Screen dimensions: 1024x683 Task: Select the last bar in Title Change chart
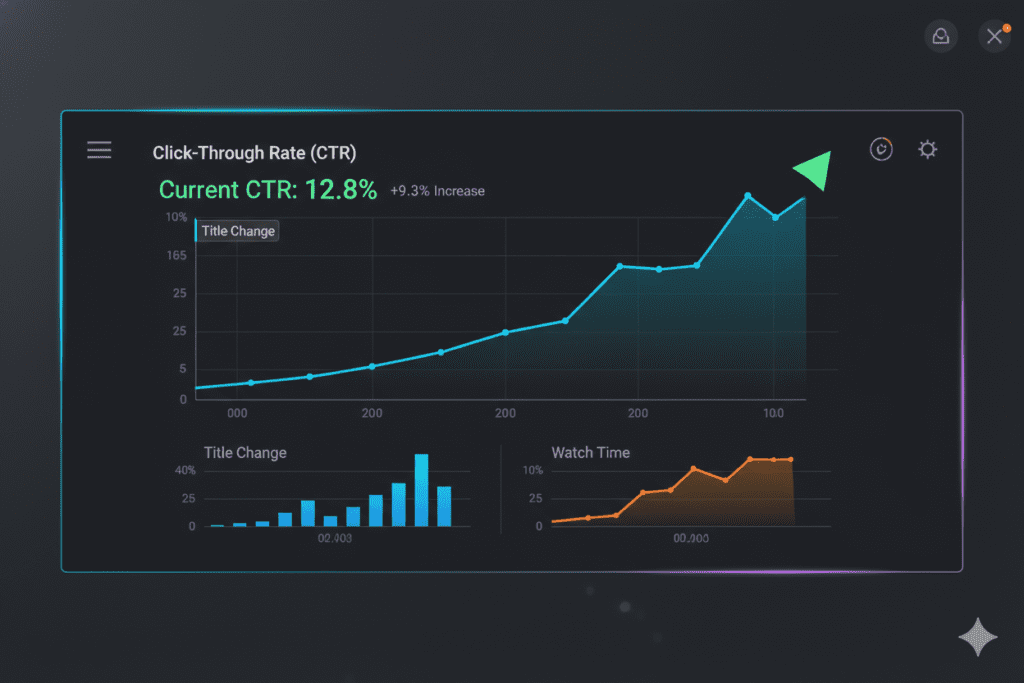pyautogui.click(x=444, y=506)
